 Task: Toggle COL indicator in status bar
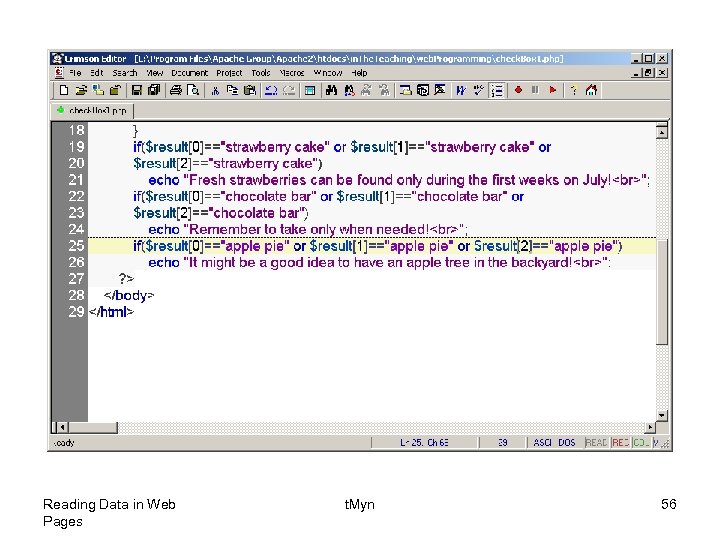click(x=641, y=443)
